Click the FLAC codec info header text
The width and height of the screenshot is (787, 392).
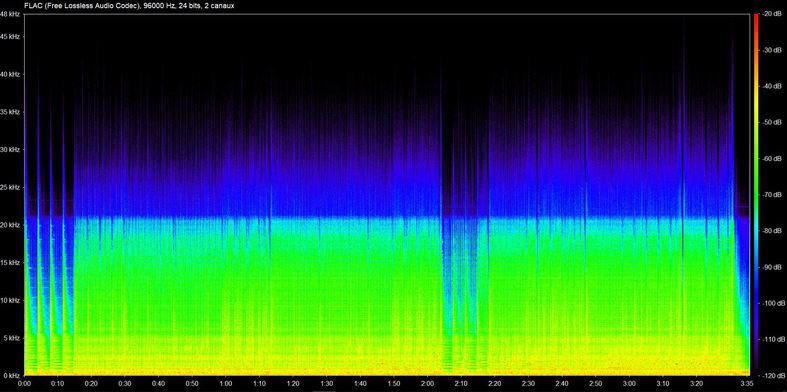(x=129, y=7)
